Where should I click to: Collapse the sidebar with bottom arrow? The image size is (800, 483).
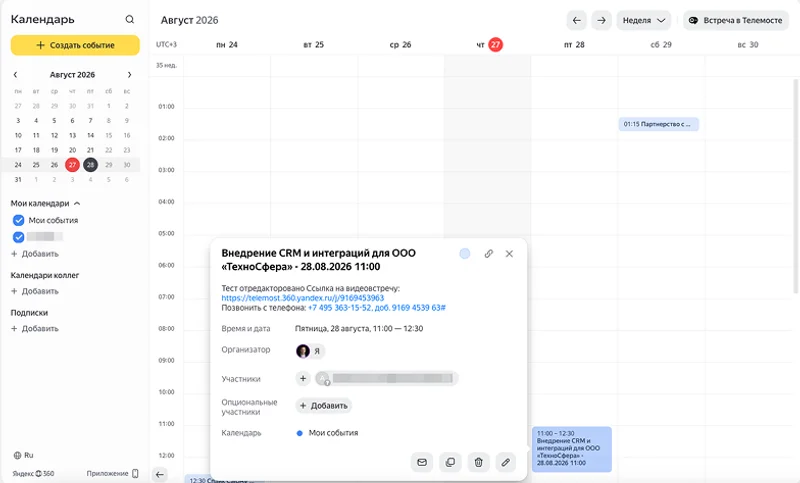(160, 474)
